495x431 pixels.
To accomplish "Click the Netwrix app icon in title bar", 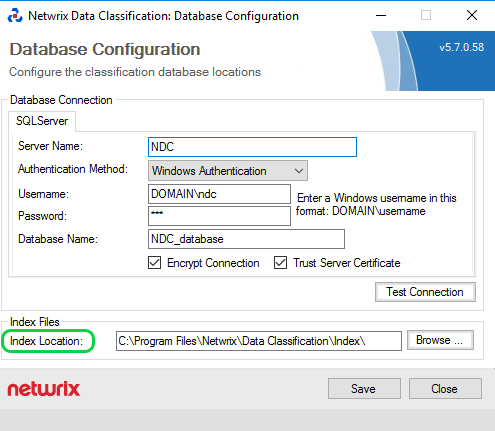I will coord(15,16).
